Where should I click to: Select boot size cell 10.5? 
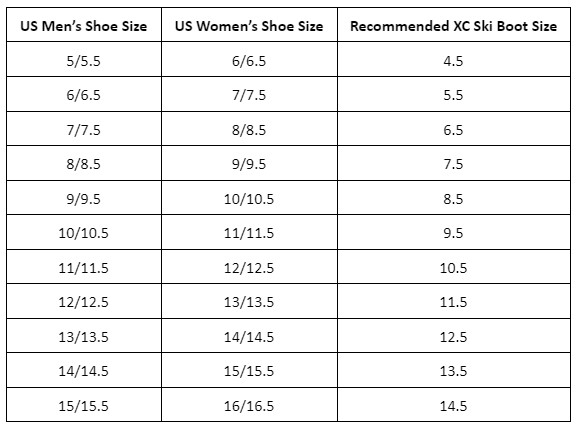pos(454,267)
